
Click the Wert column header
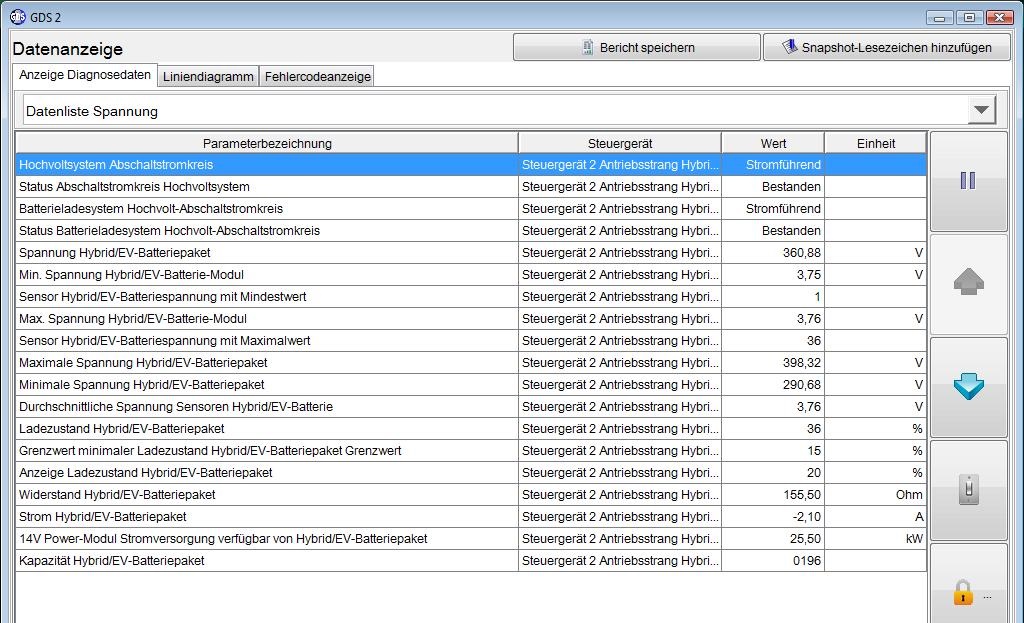(x=773, y=143)
